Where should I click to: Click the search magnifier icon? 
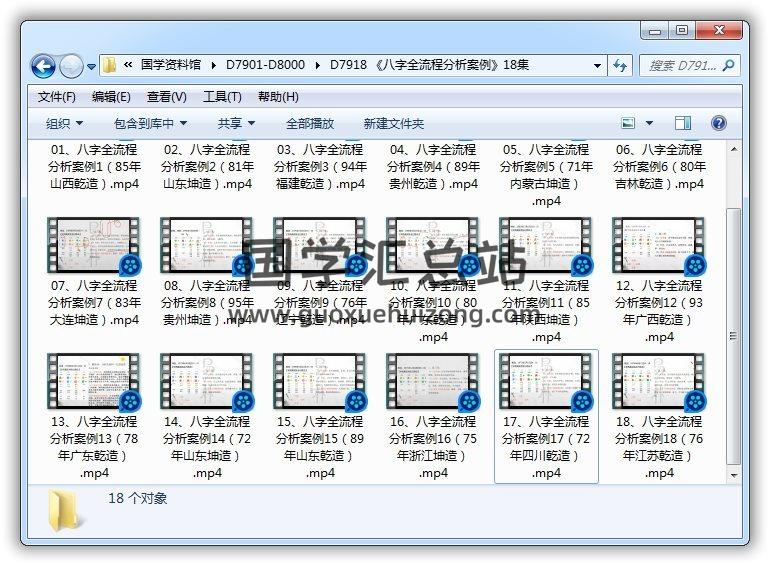[x=727, y=66]
